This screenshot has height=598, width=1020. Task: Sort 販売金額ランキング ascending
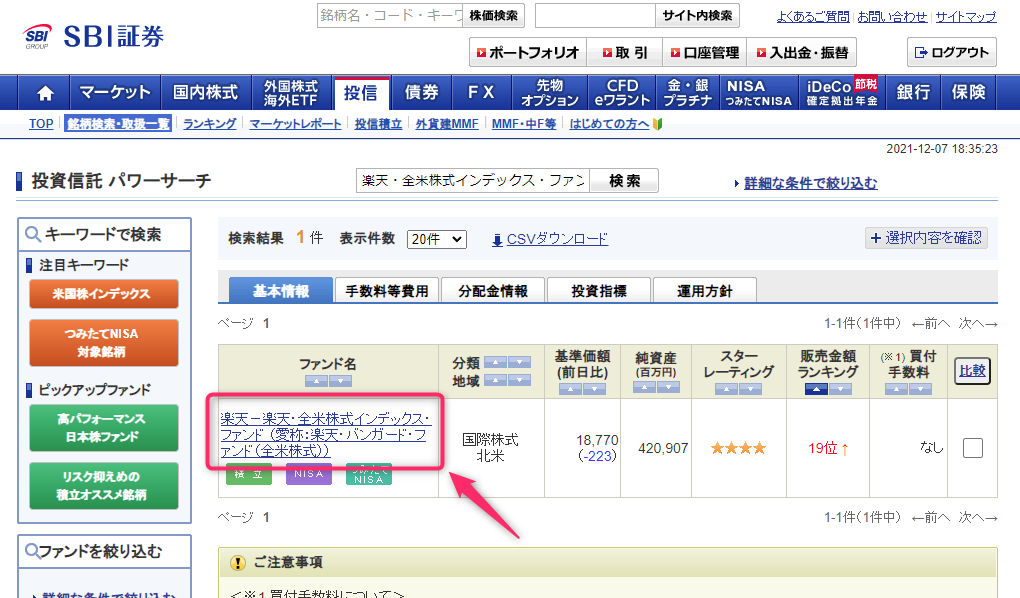tap(816, 389)
